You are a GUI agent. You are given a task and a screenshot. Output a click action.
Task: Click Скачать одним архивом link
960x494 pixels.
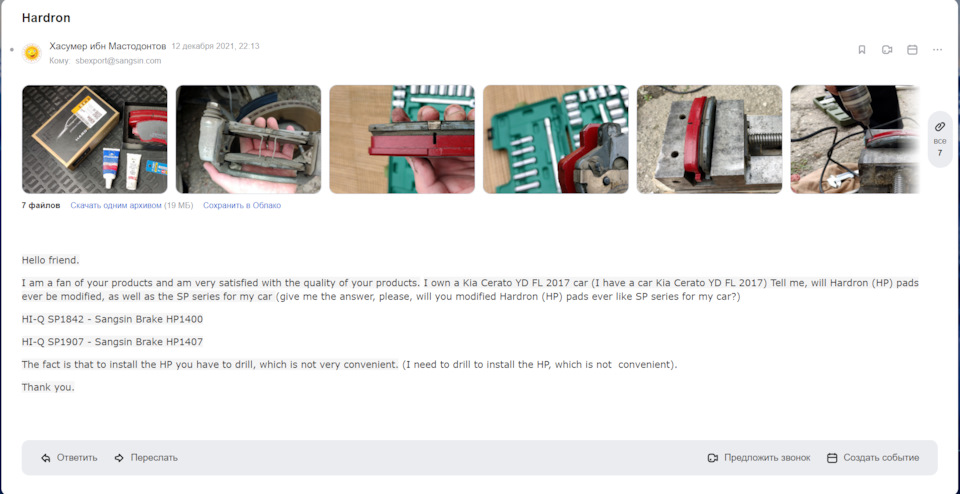coord(116,206)
